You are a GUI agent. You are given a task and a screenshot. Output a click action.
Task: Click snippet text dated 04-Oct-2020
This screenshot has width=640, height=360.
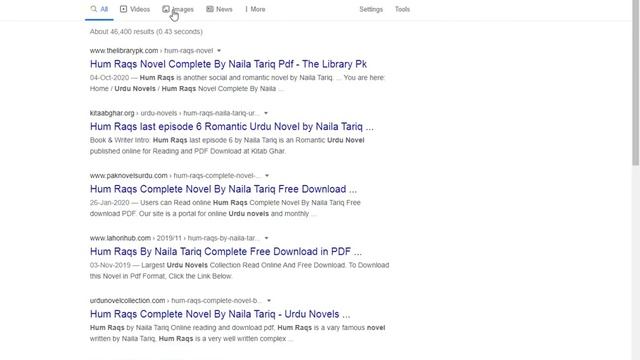(x=238, y=83)
